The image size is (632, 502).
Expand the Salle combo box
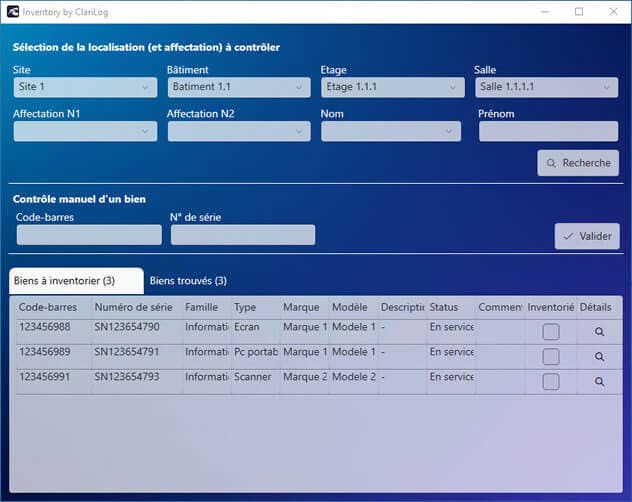[x=545, y=87]
